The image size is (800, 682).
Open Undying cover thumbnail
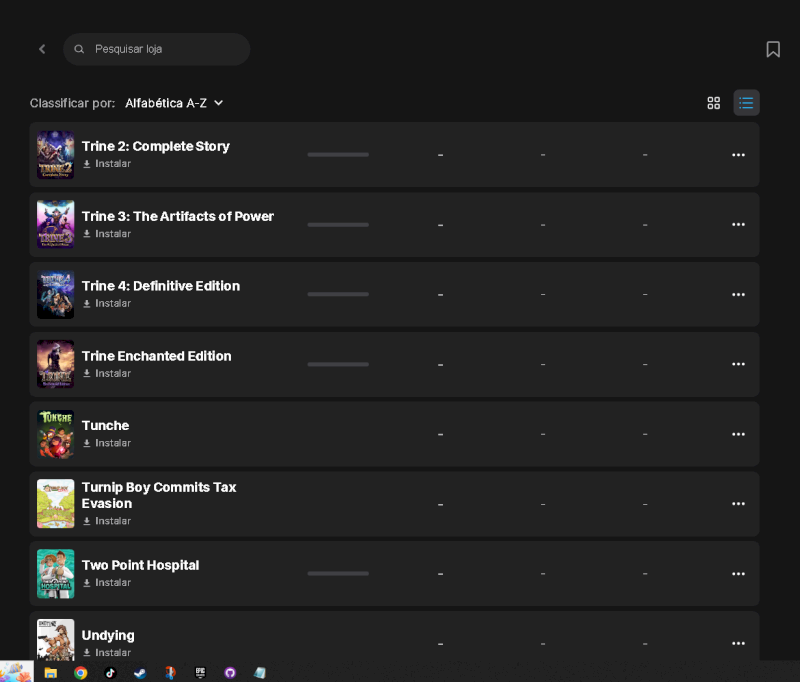56,640
